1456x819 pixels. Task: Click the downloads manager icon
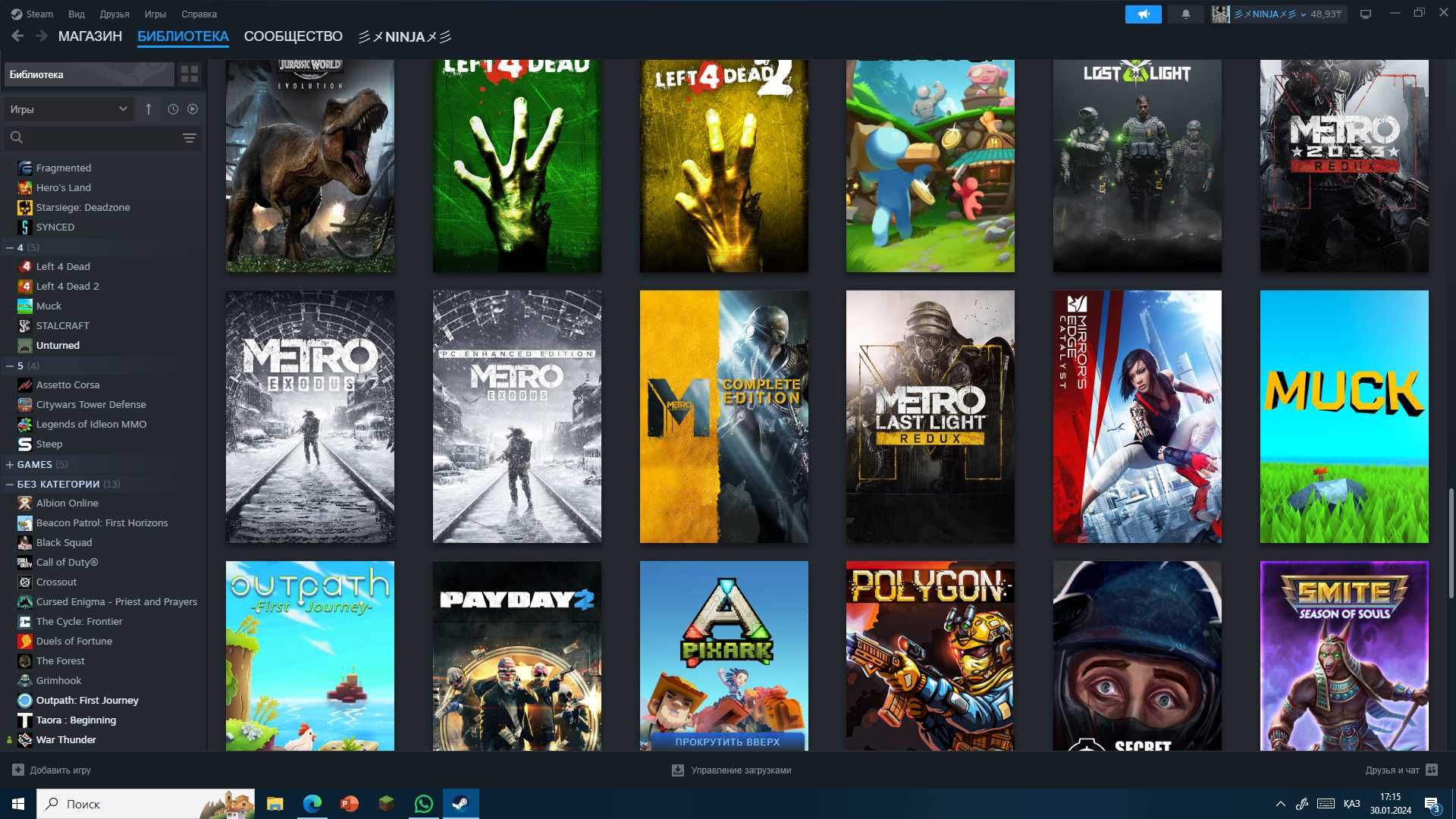678,770
